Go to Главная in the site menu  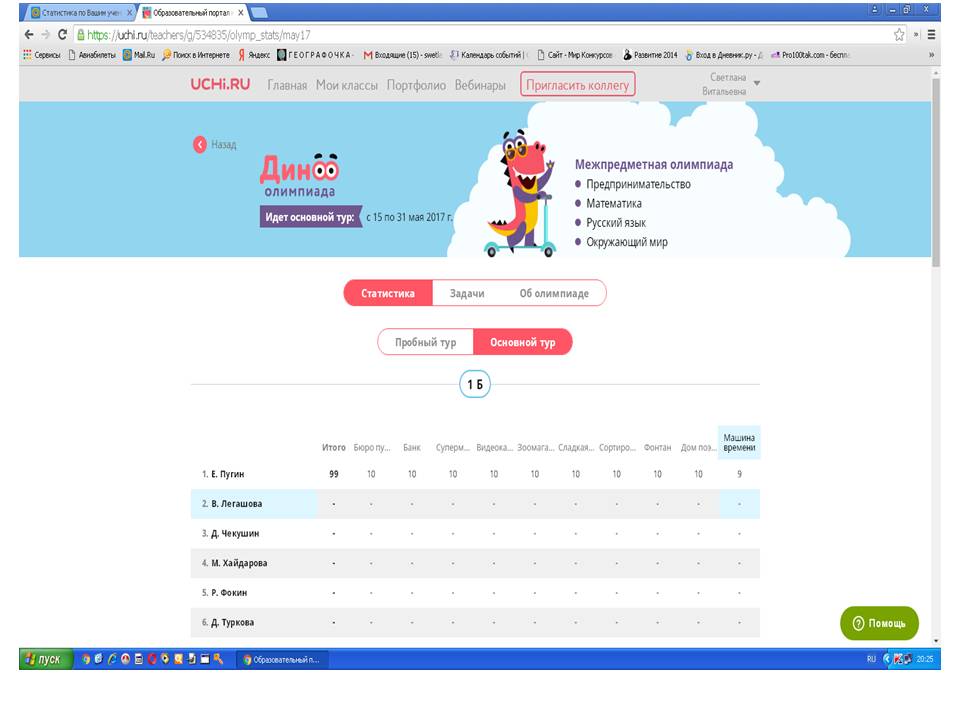287,85
